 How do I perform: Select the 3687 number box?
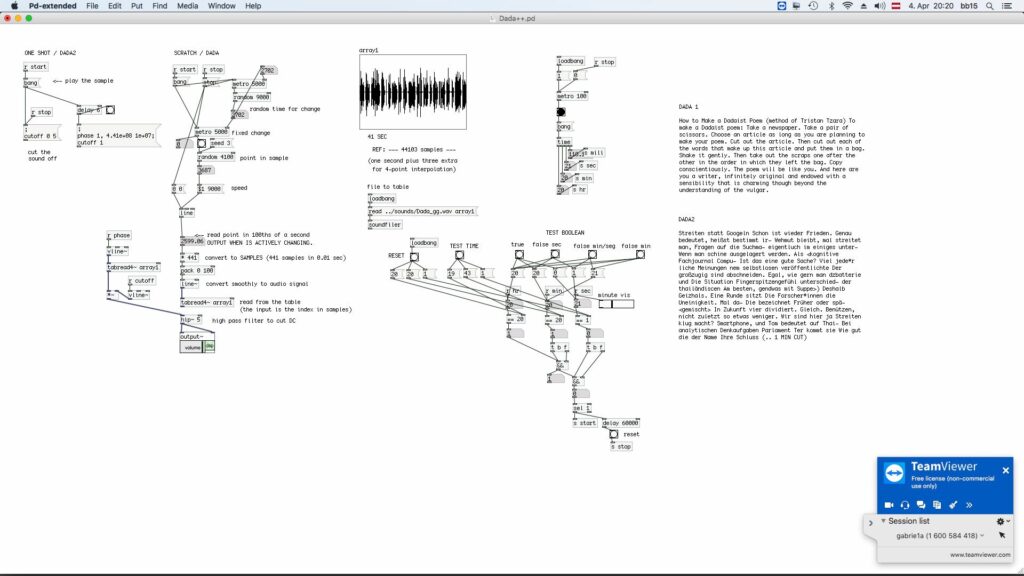(x=206, y=170)
